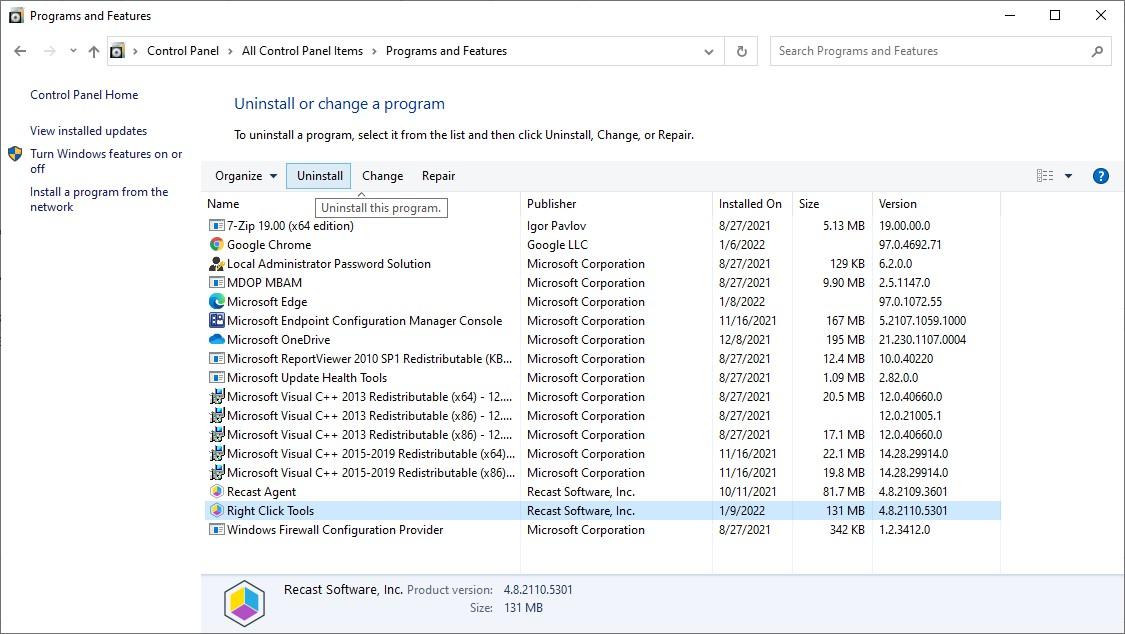Navigate to Control Panel breadcrumb
Screen dimensions: 1125x634
point(183,51)
